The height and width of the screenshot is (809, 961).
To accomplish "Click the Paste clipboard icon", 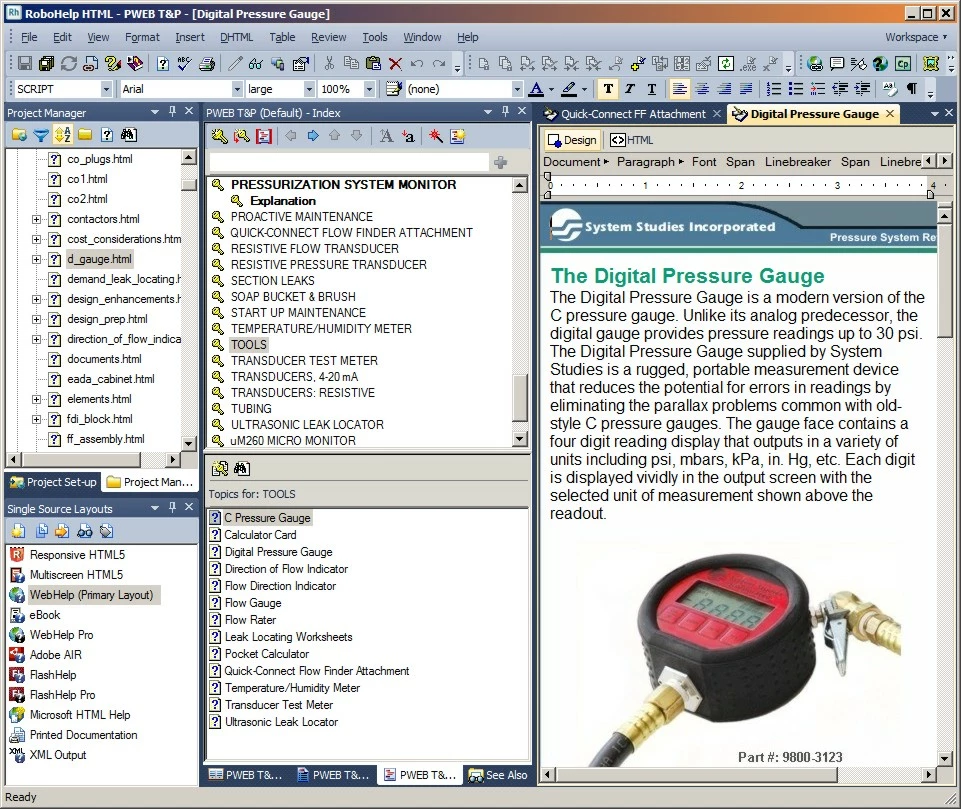I will 373,63.
